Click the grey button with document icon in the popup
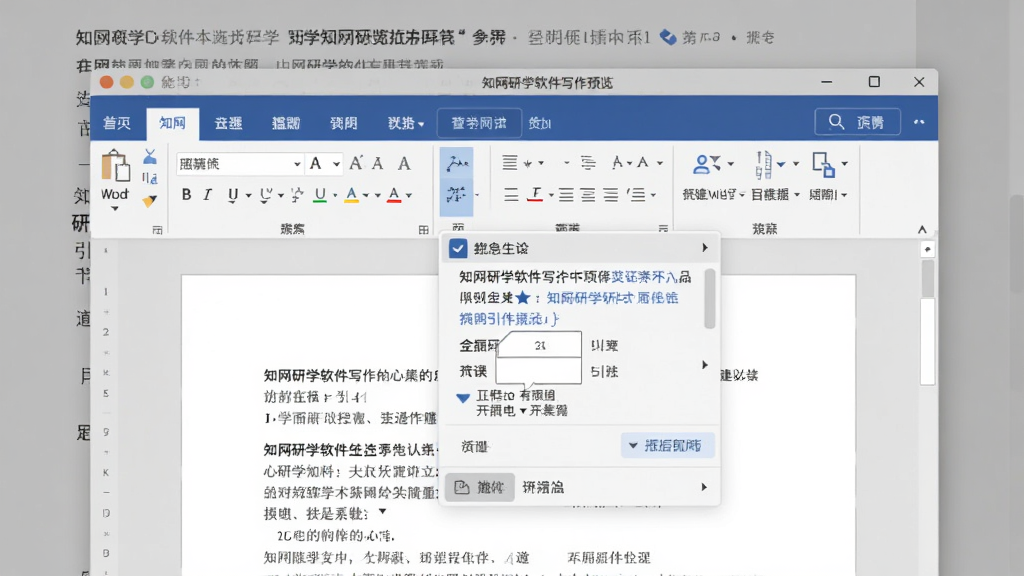Viewport: 1024px width, 576px height. click(479, 487)
